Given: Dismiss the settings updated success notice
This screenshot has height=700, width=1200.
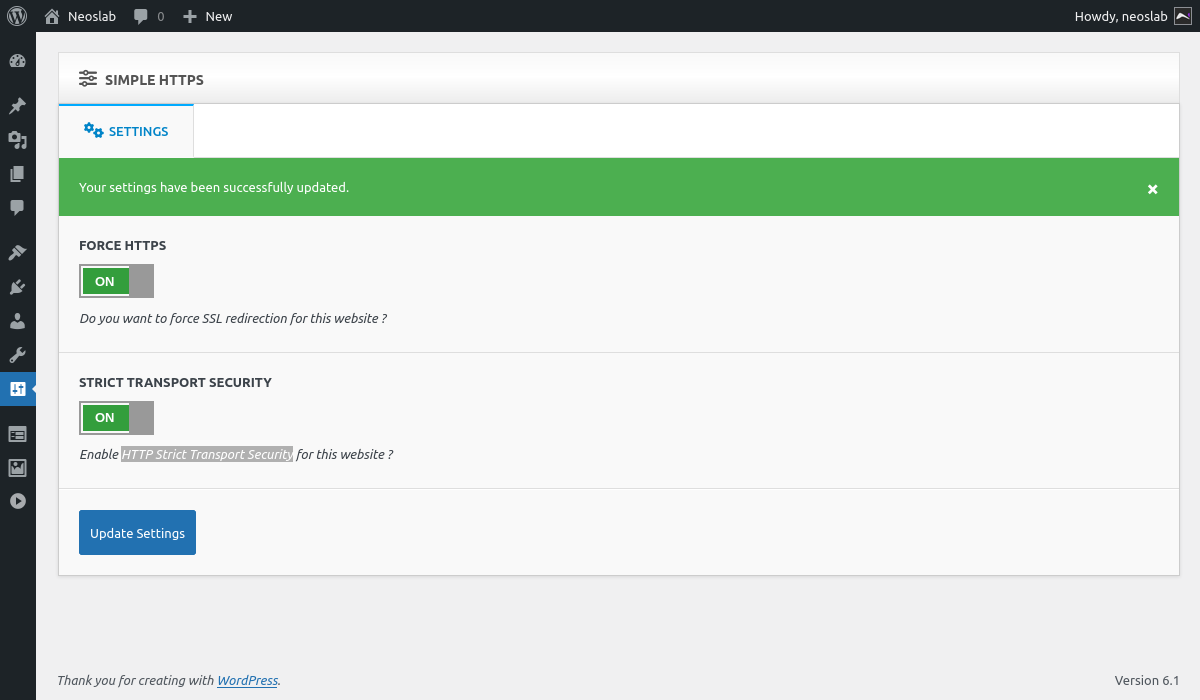Looking at the screenshot, I should click(x=1152, y=189).
